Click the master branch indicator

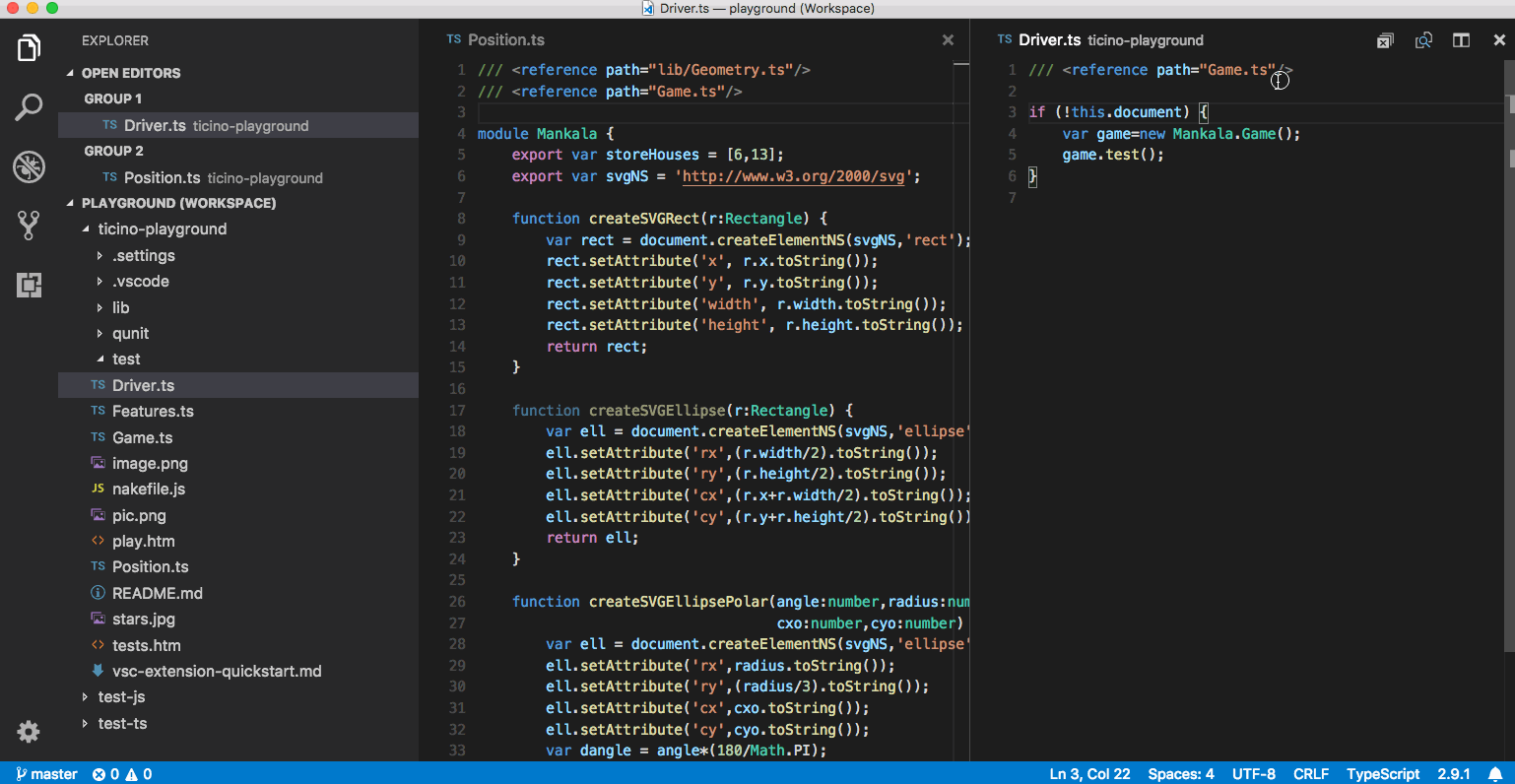click(x=46, y=774)
